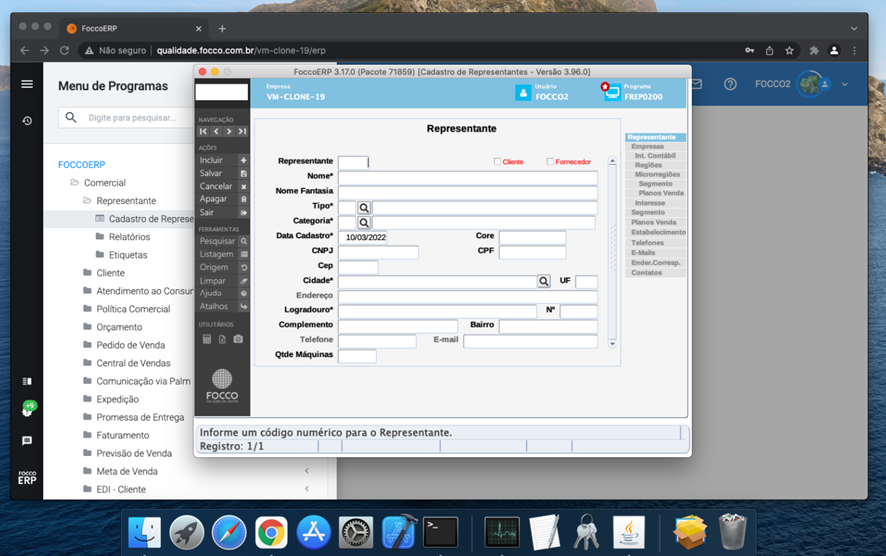Open Chrome tab list dropdown arrow

pyautogui.click(x=854, y=28)
